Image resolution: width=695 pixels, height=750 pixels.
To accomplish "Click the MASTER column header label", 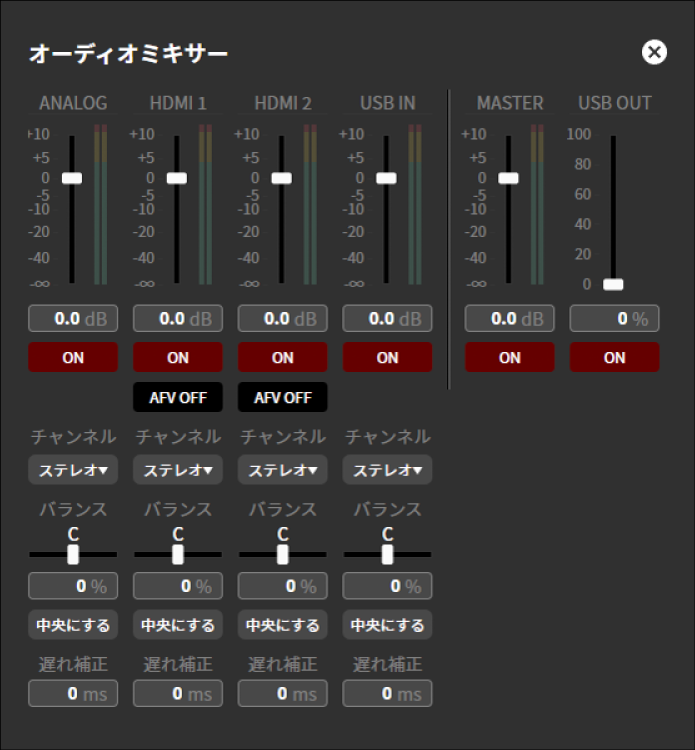I will click(510, 103).
